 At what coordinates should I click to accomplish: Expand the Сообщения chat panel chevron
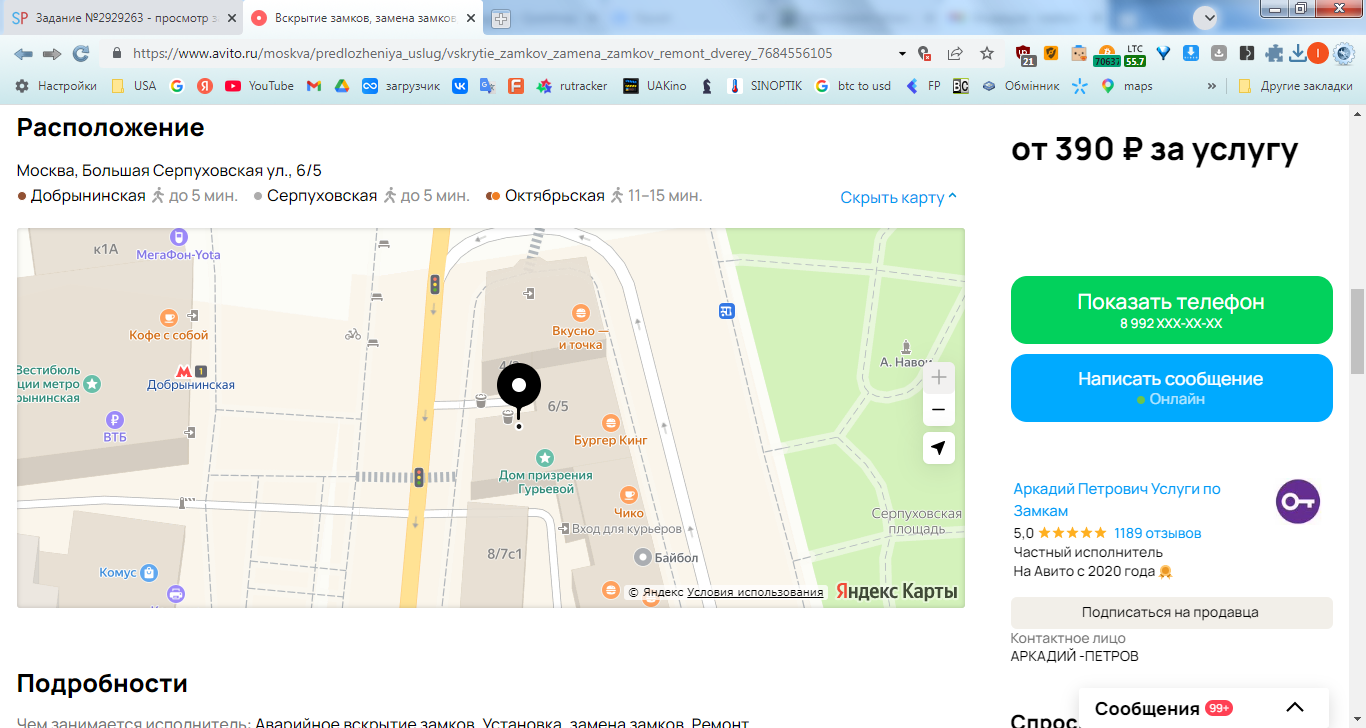pos(1295,708)
